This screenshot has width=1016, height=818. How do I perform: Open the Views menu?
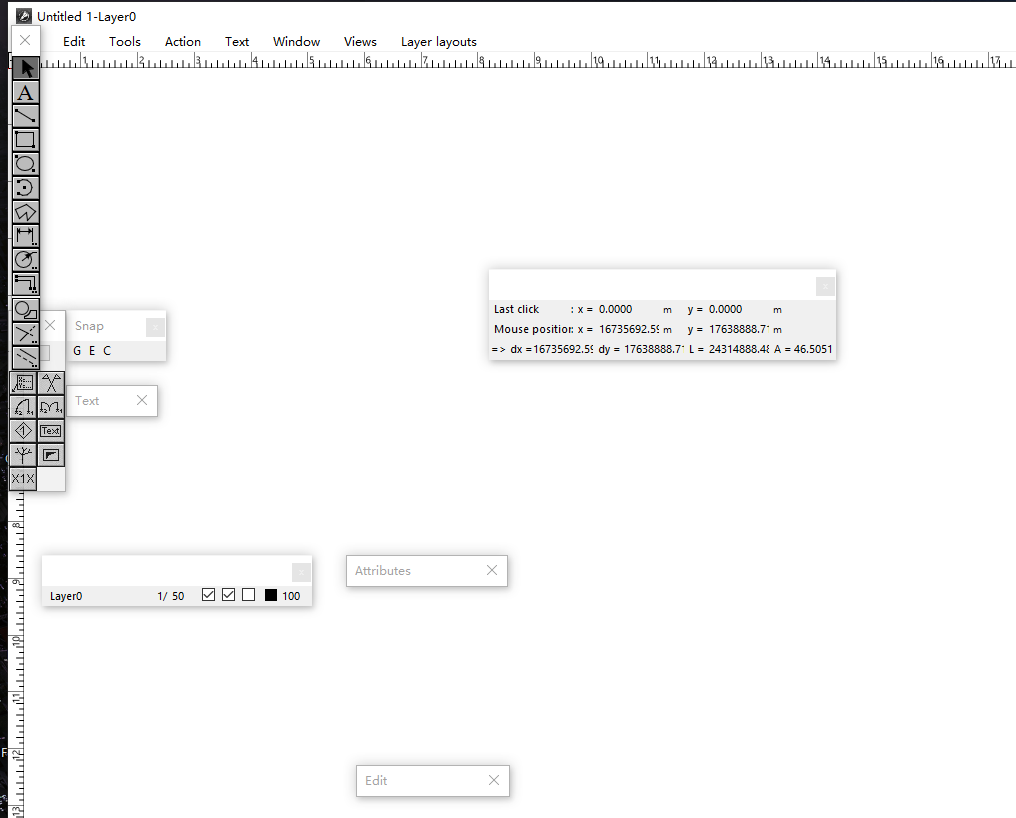(360, 42)
